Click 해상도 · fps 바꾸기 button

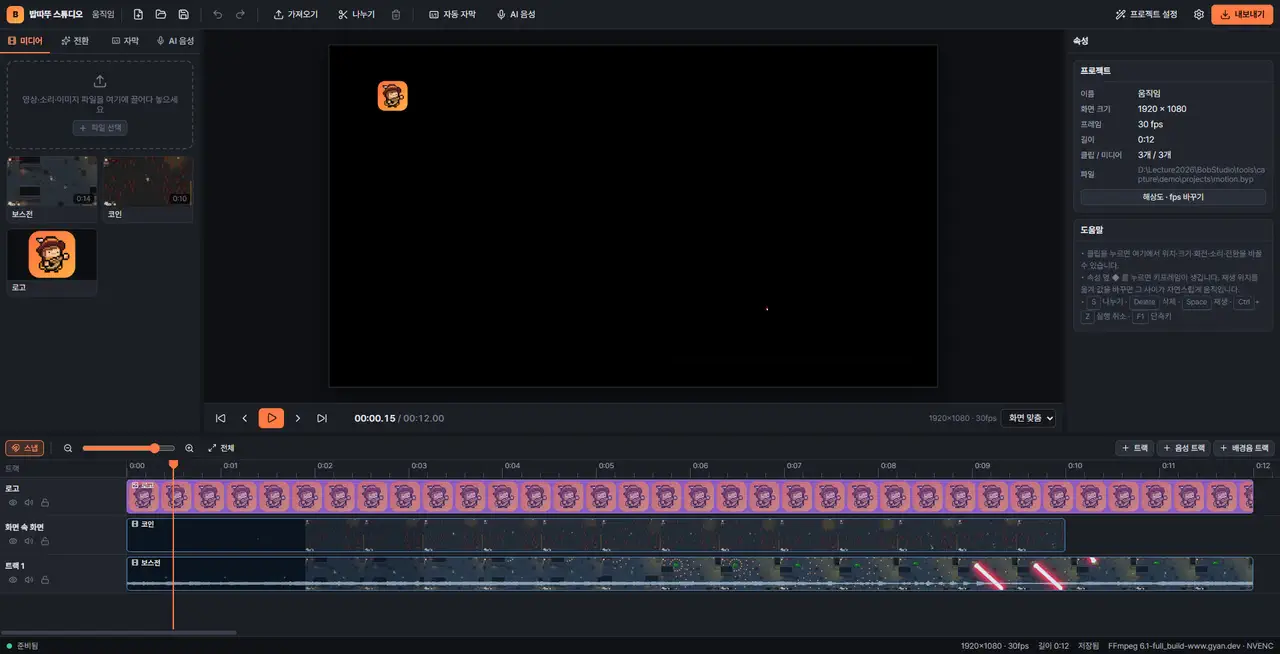(x=1173, y=197)
